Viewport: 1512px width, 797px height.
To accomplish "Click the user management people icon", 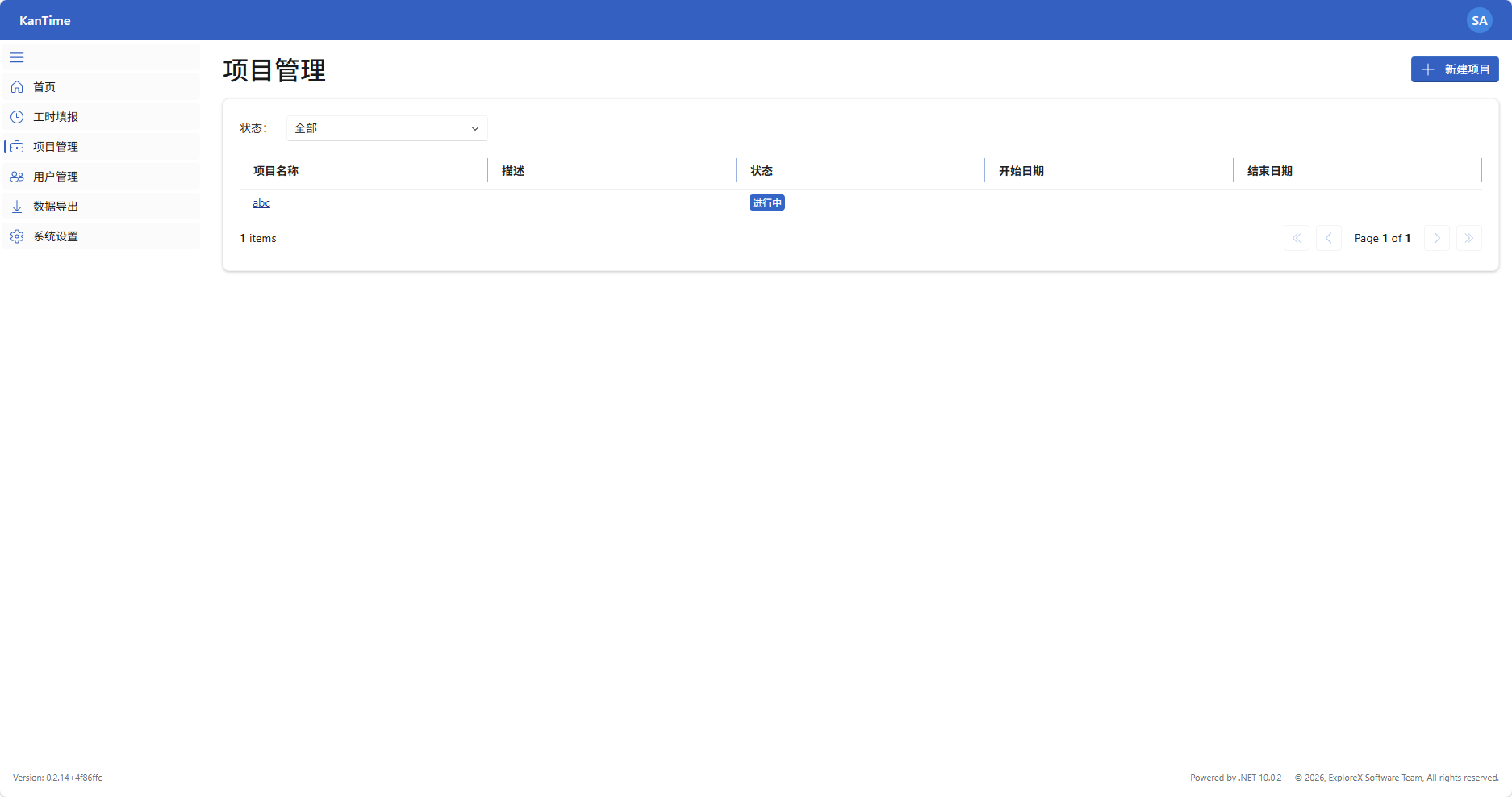I will coord(17,177).
